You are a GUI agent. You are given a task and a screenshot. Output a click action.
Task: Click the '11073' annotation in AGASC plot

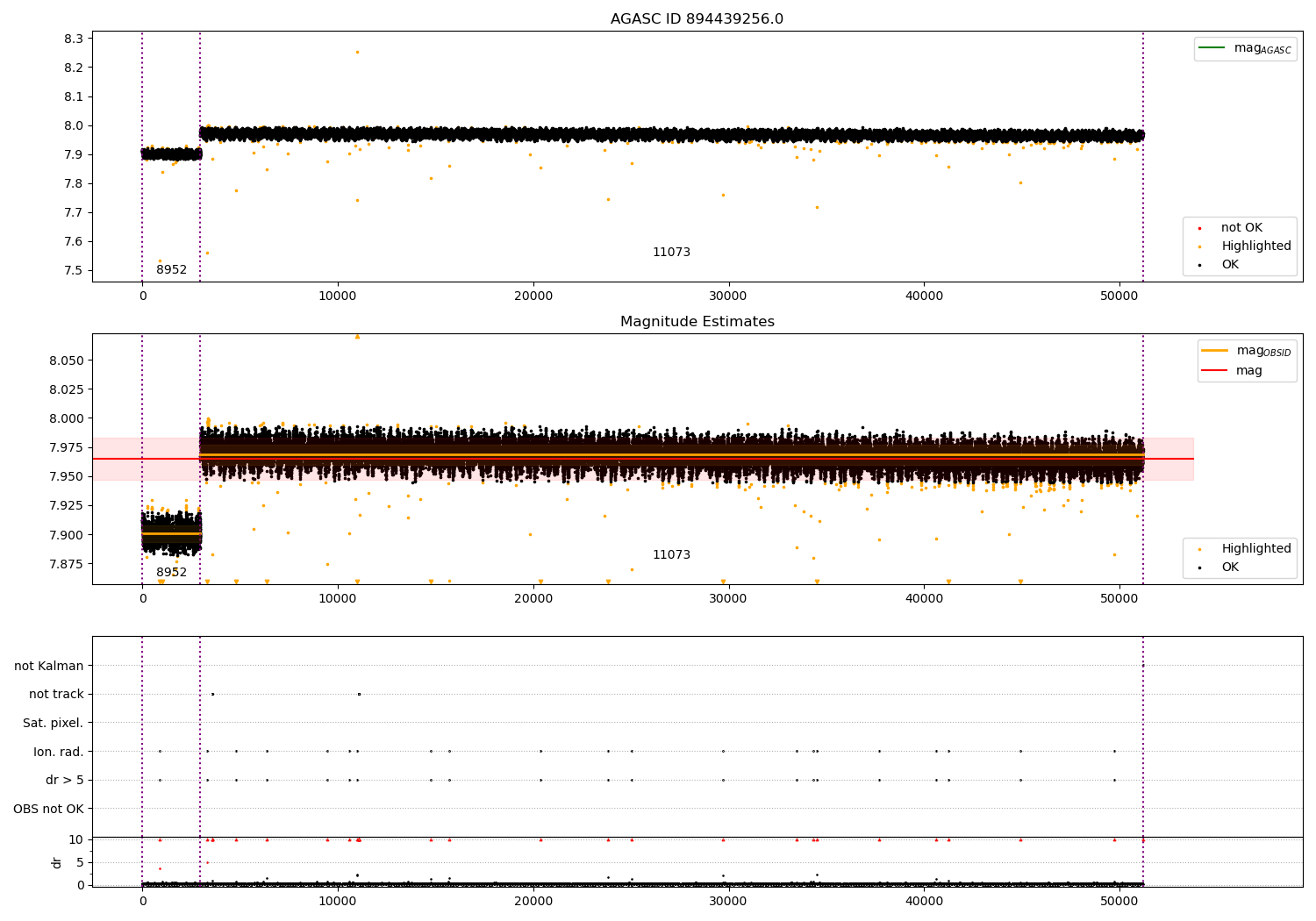671,253
